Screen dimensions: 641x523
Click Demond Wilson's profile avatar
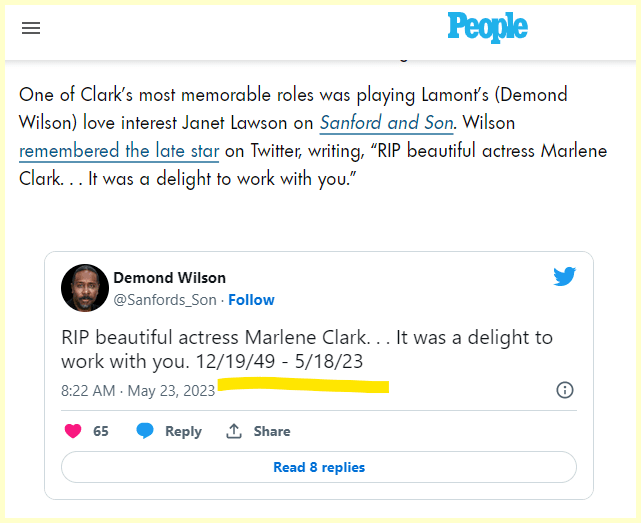click(84, 288)
